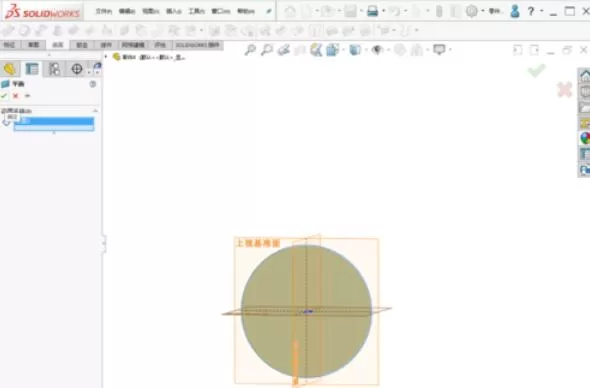The image size is (590, 388).
Task: Open Hide/Show Items glasses icon
Action: (x=377, y=50)
